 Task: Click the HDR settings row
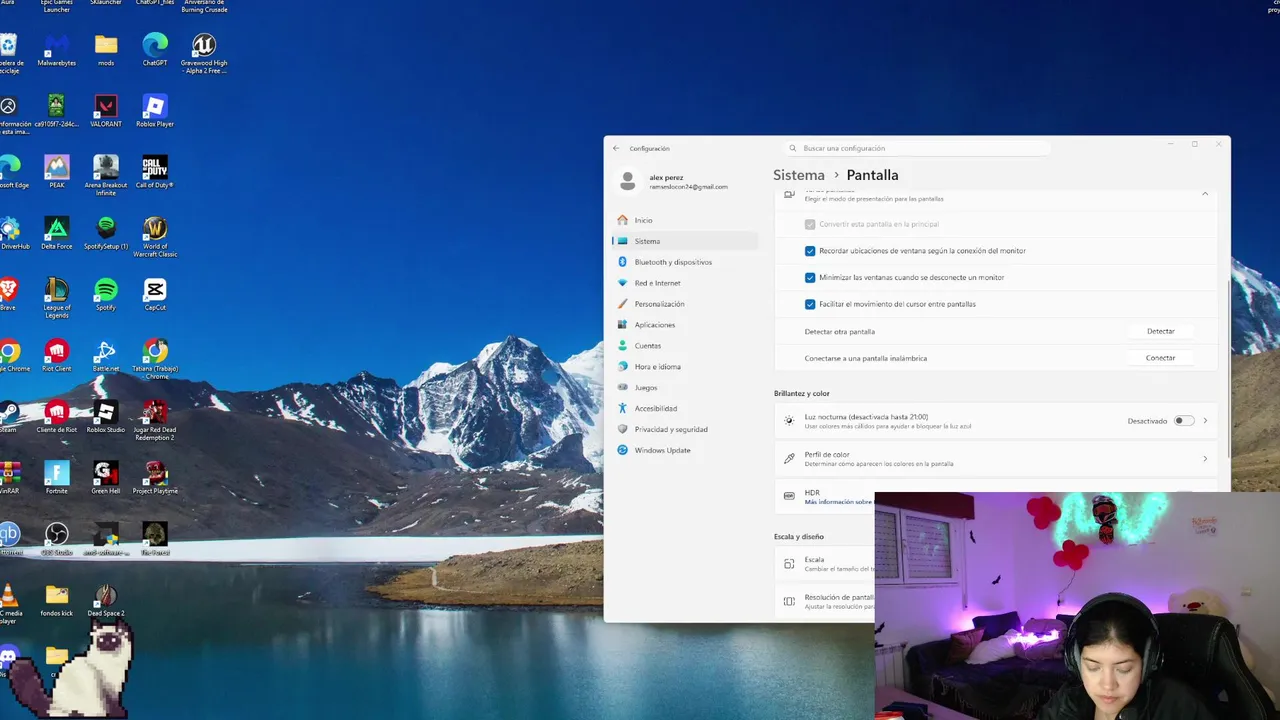pyautogui.click(x=825, y=497)
